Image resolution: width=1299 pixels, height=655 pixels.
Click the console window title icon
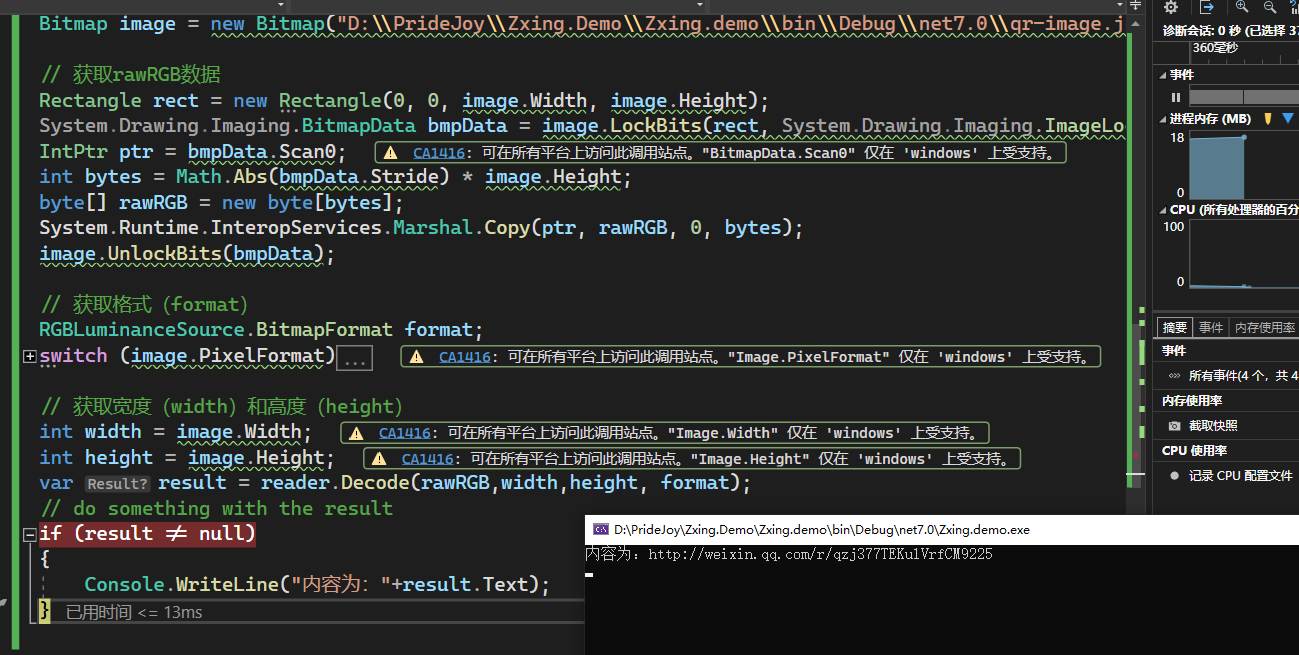[x=601, y=530]
